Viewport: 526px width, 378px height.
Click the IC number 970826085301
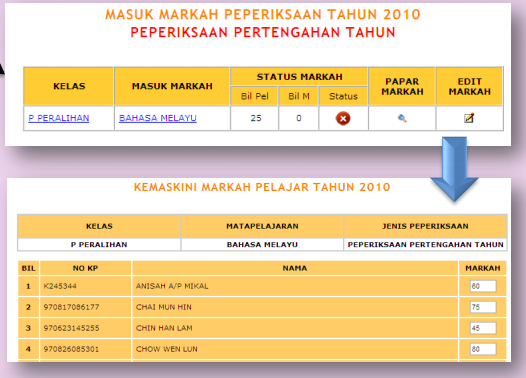(x=71, y=349)
